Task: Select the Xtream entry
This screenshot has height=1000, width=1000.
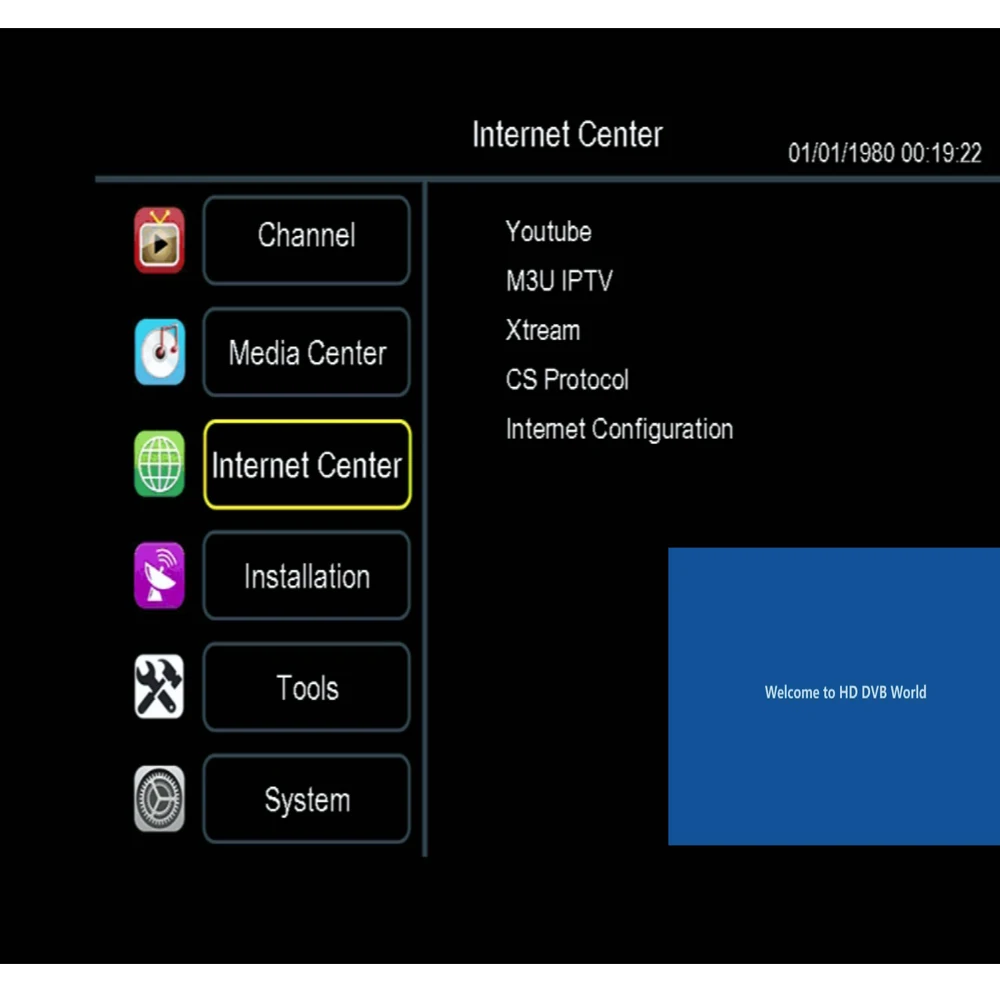Action: point(543,330)
